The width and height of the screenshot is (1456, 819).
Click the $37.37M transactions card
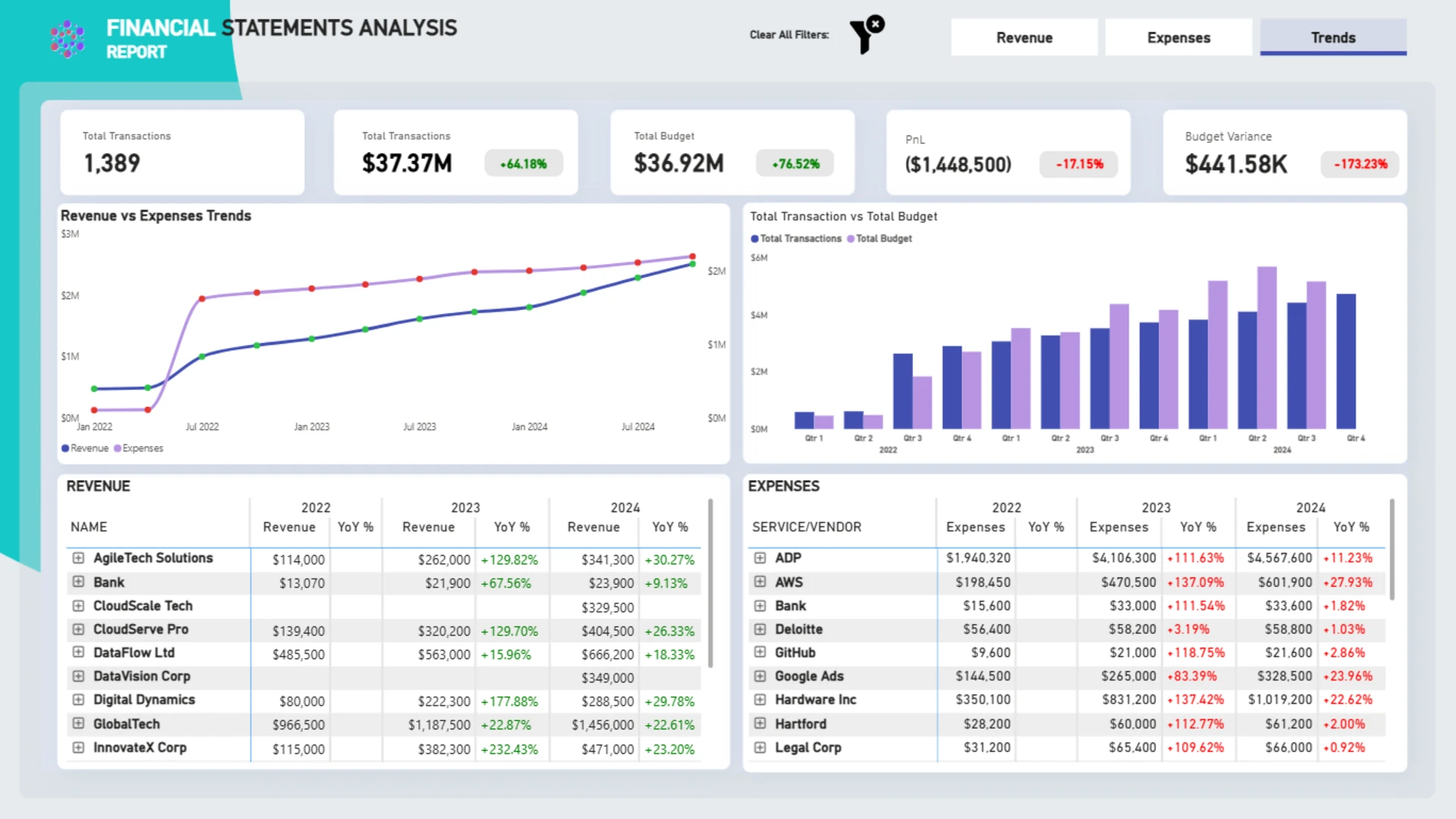(x=456, y=152)
